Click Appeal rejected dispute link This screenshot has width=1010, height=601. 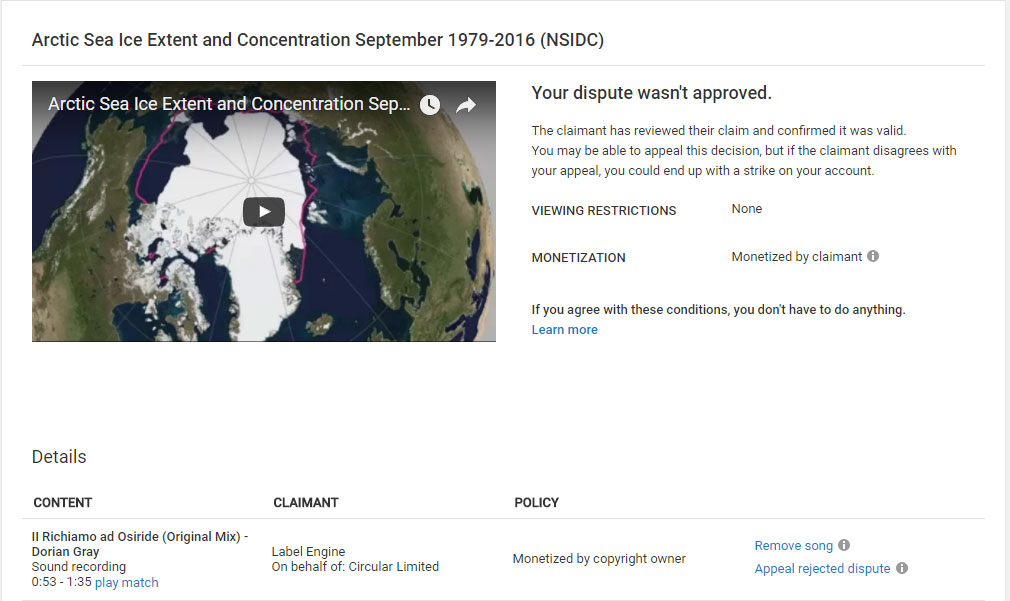click(x=822, y=569)
